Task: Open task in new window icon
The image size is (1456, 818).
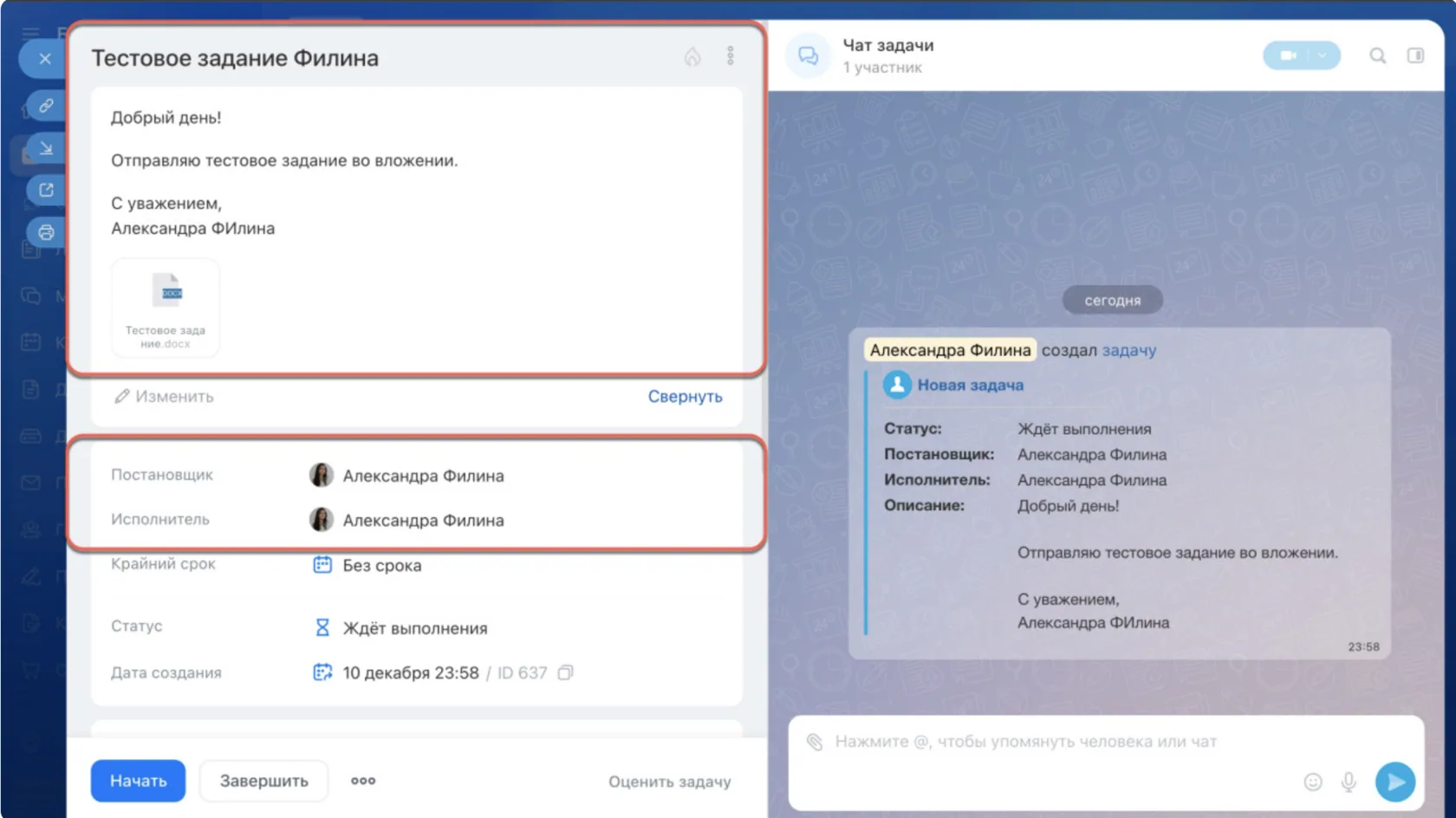Action: 46,190
